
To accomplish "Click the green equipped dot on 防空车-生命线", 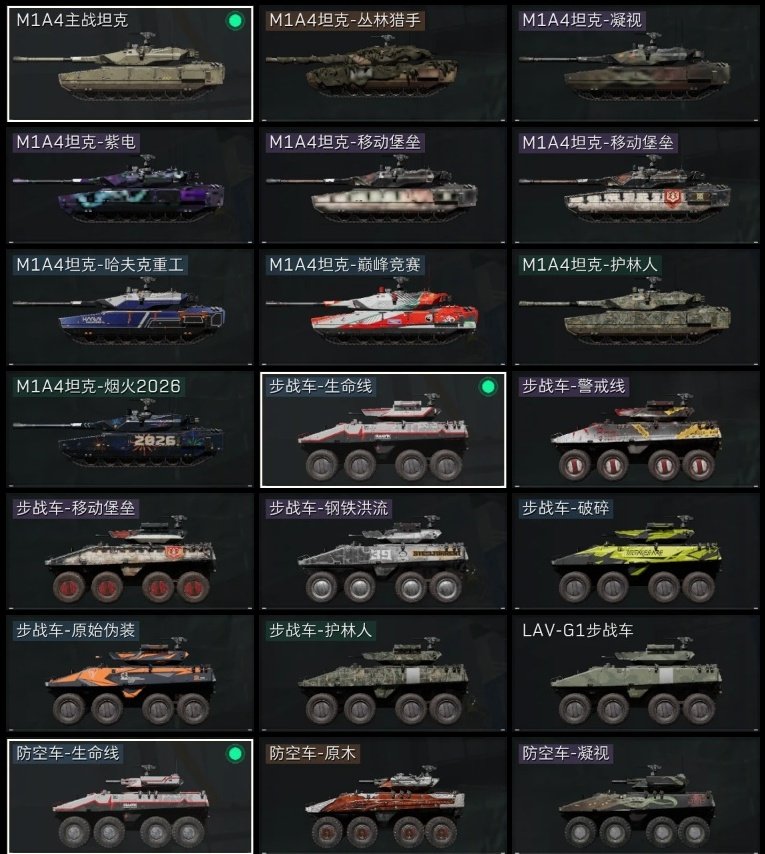I will tap(235, 753).
